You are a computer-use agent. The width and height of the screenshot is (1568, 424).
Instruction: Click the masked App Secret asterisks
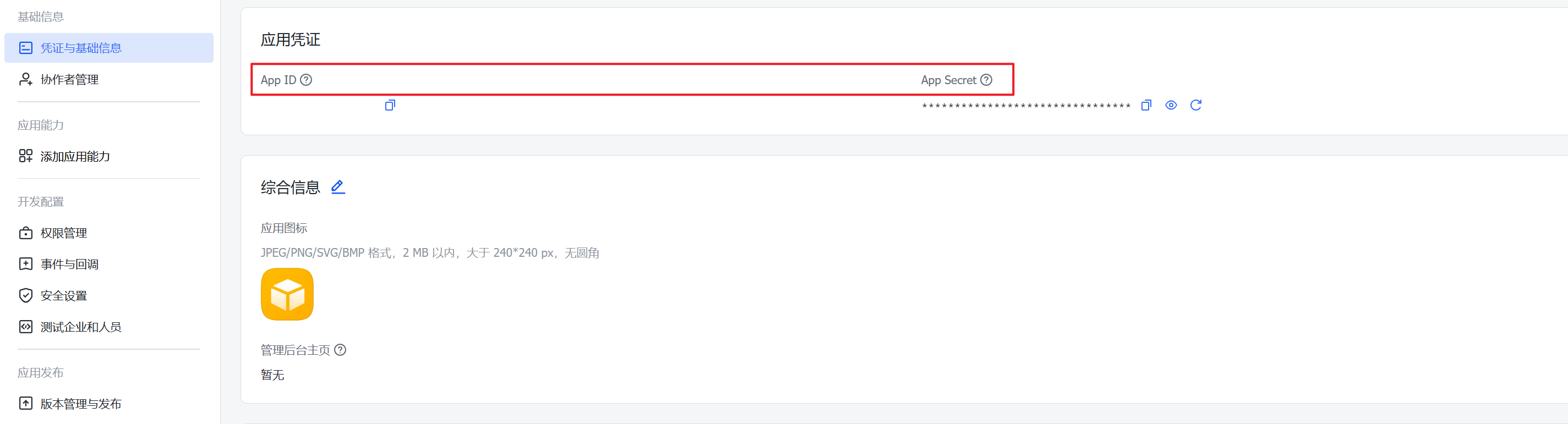pyautogui.click(x=1026, y=107)
